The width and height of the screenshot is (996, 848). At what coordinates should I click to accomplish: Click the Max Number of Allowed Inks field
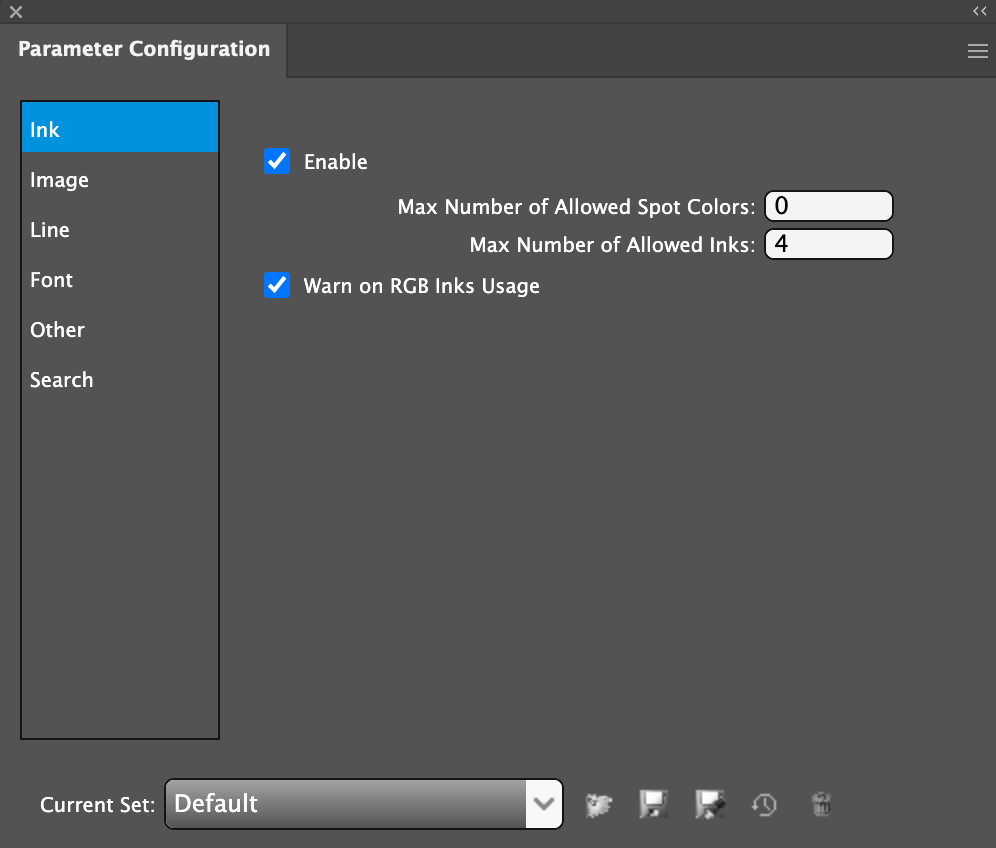coord(828,245)
